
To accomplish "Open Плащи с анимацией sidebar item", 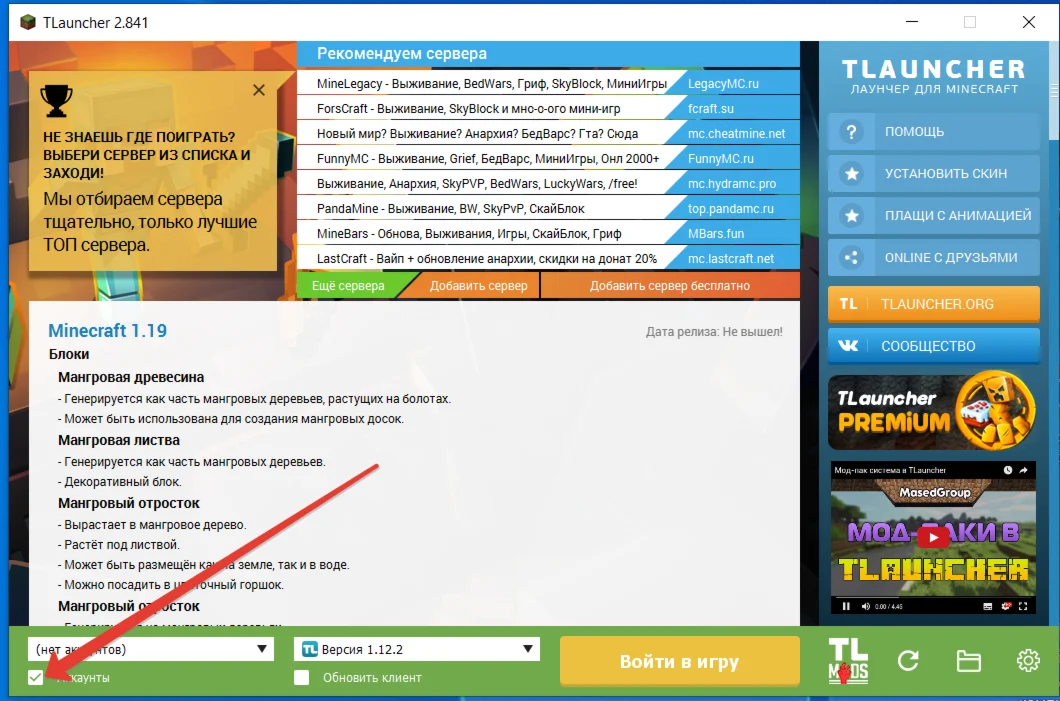I will tap(934, 216).
